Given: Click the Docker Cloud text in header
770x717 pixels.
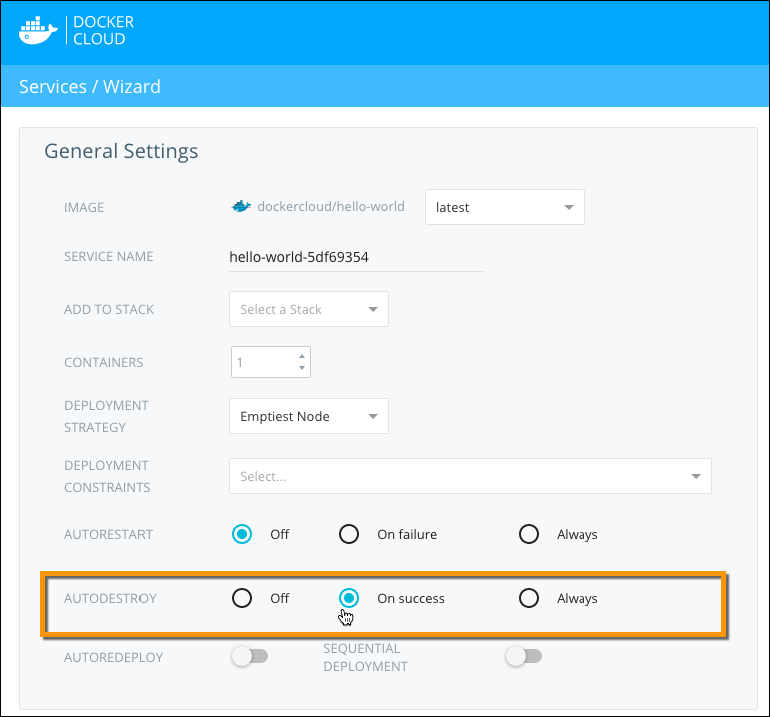Looking at the screenshot, I should [x=104, y=30].
